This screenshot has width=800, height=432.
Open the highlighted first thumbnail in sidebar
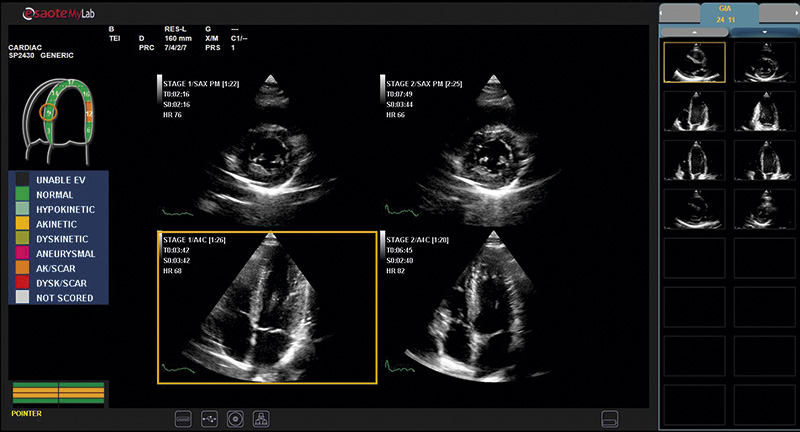point(694,62)
